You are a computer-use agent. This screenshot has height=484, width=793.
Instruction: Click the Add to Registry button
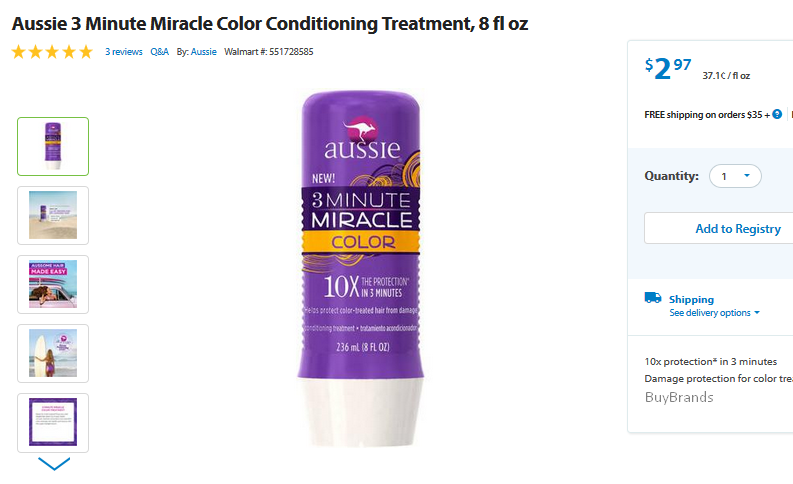pyautogui.click(x=738, y=229)
